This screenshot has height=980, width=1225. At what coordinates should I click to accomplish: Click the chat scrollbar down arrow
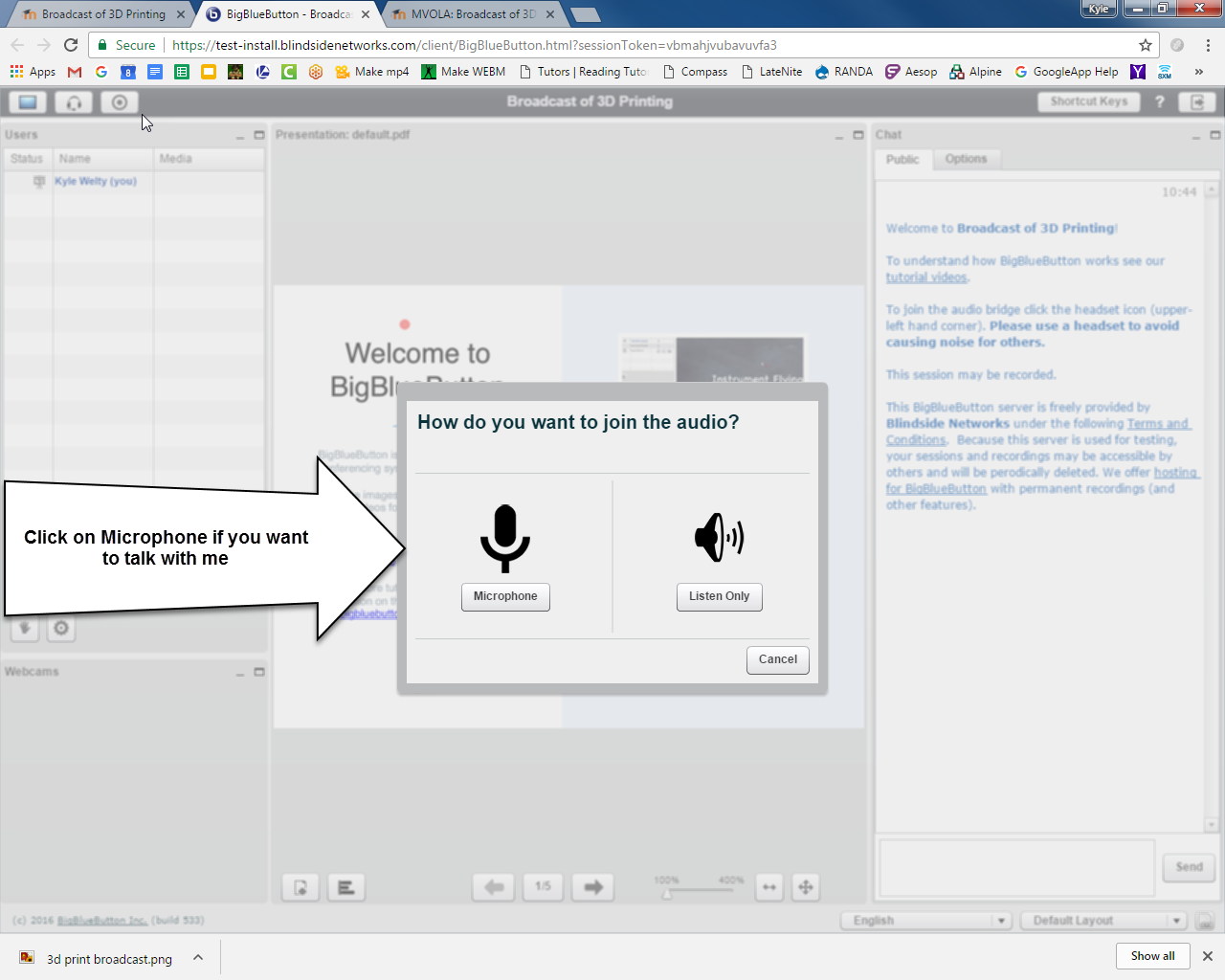[1212, 825]
